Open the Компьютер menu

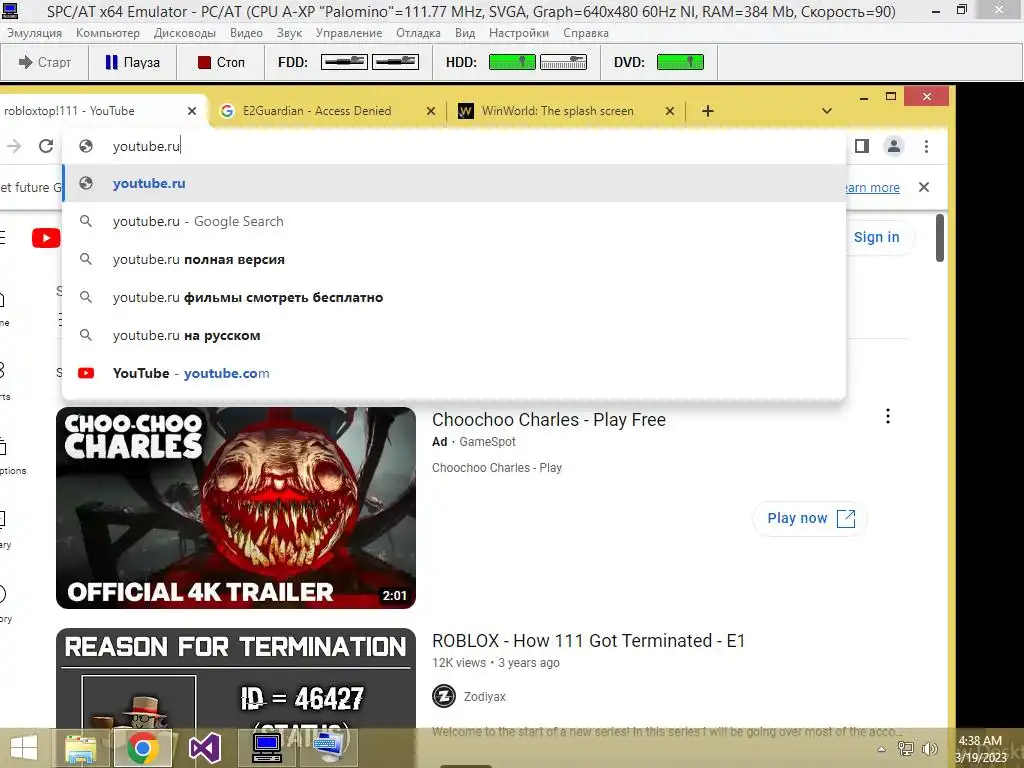[108, 33]
